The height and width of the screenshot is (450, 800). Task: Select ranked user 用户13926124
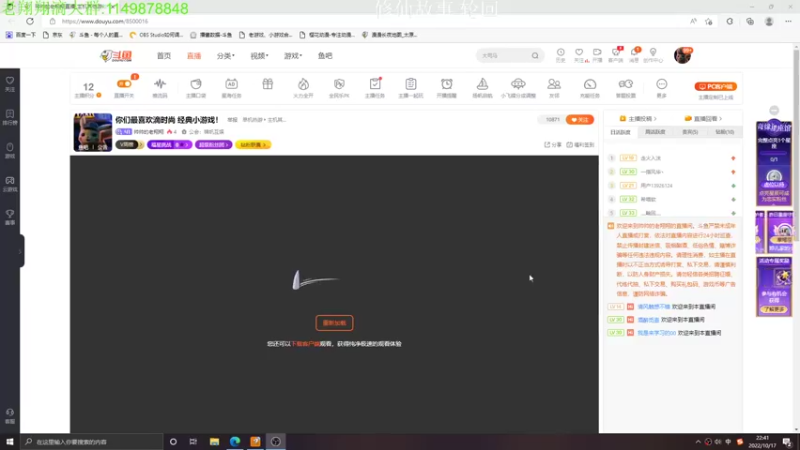tap(656, 186)
